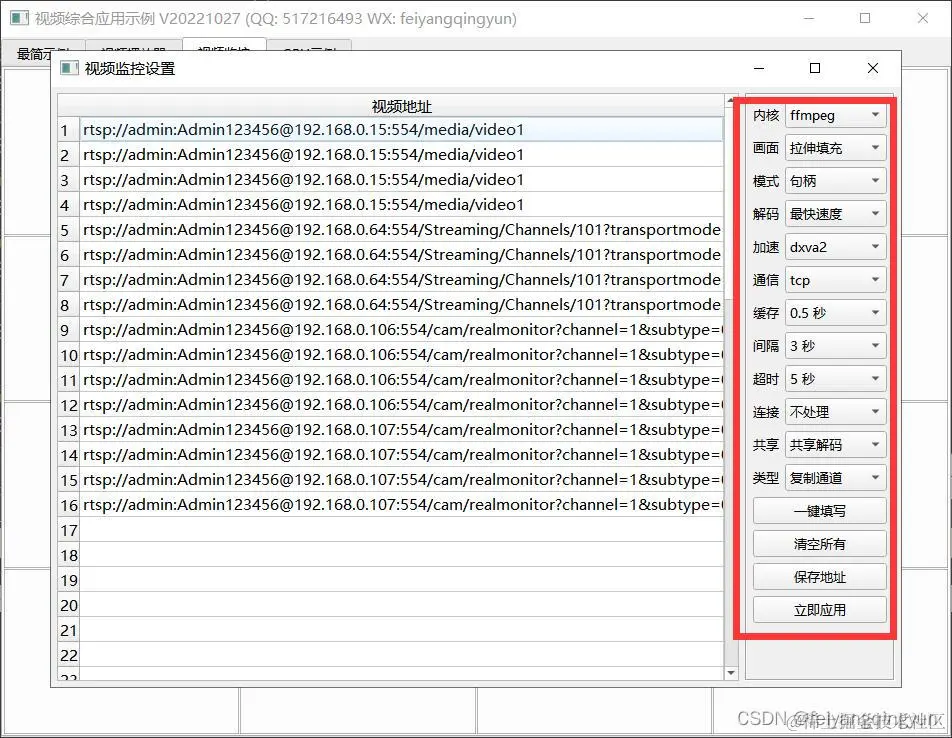Expand the 缓存 dropdown showing 0.5 秒

coord(835,313)
